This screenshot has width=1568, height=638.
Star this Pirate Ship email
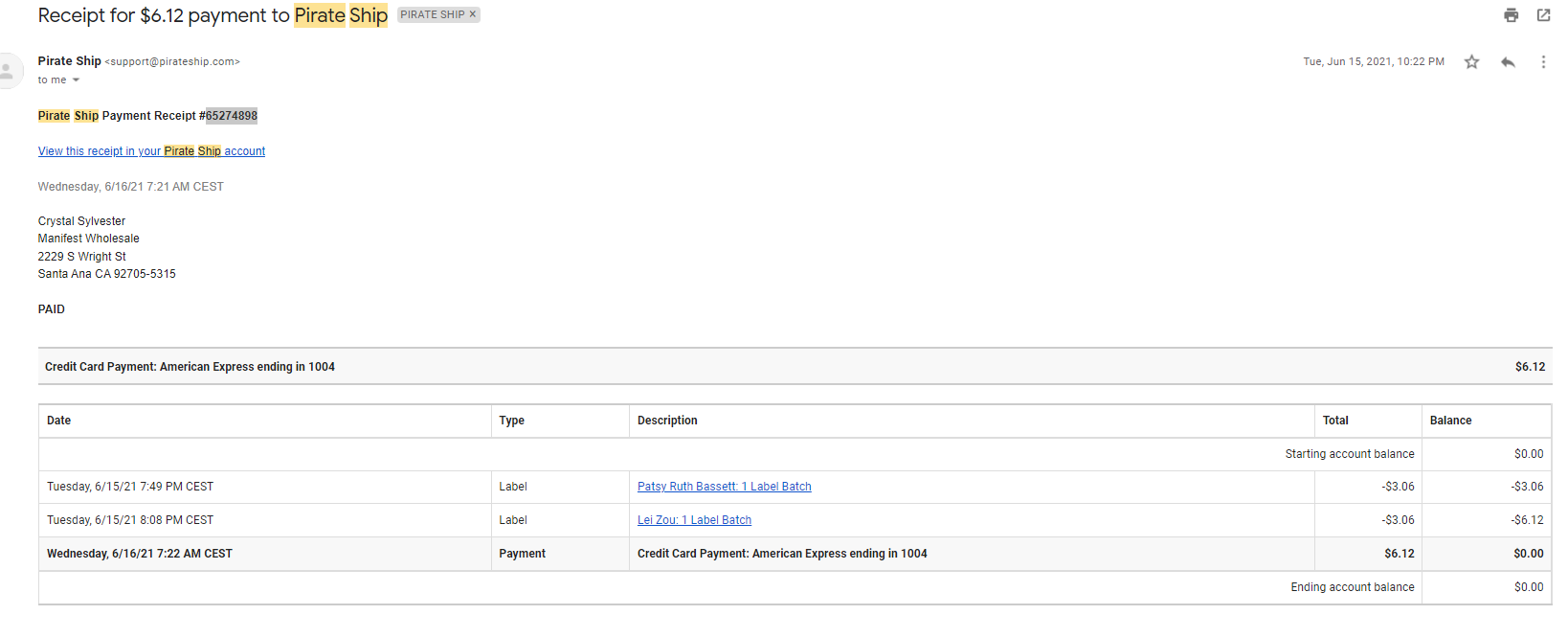coord(1471,62)
